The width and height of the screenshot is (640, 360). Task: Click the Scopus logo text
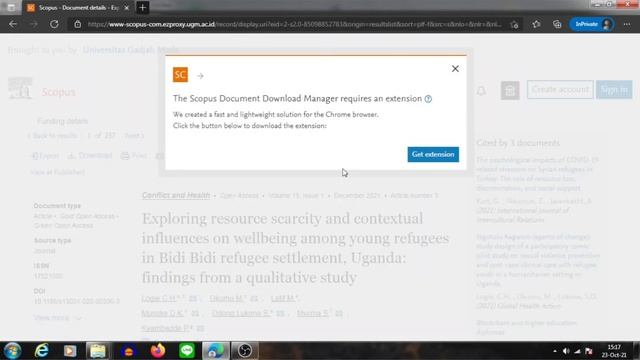(x=59, y=92)
